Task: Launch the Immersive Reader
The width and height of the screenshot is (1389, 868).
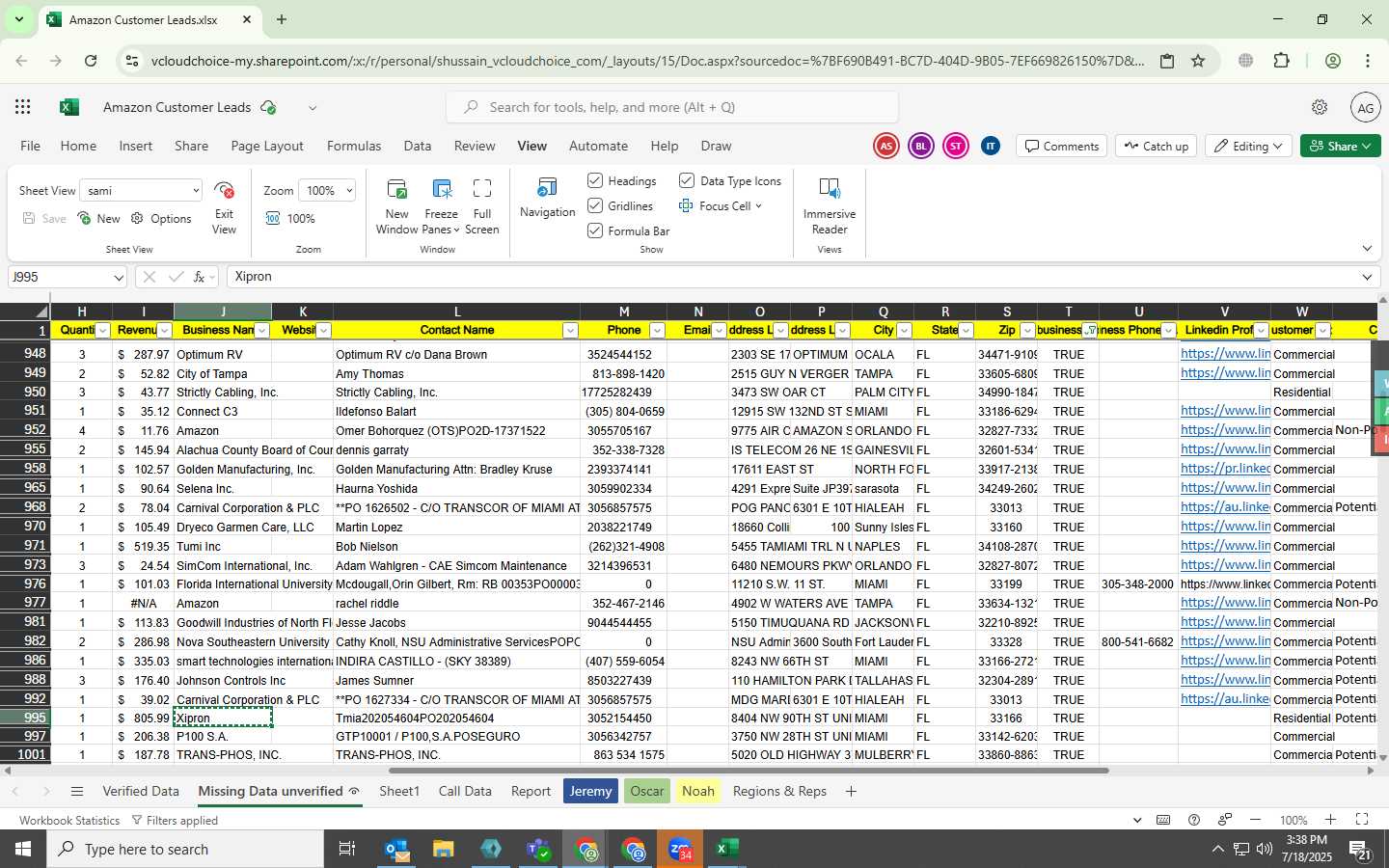Action: (830, 205)
